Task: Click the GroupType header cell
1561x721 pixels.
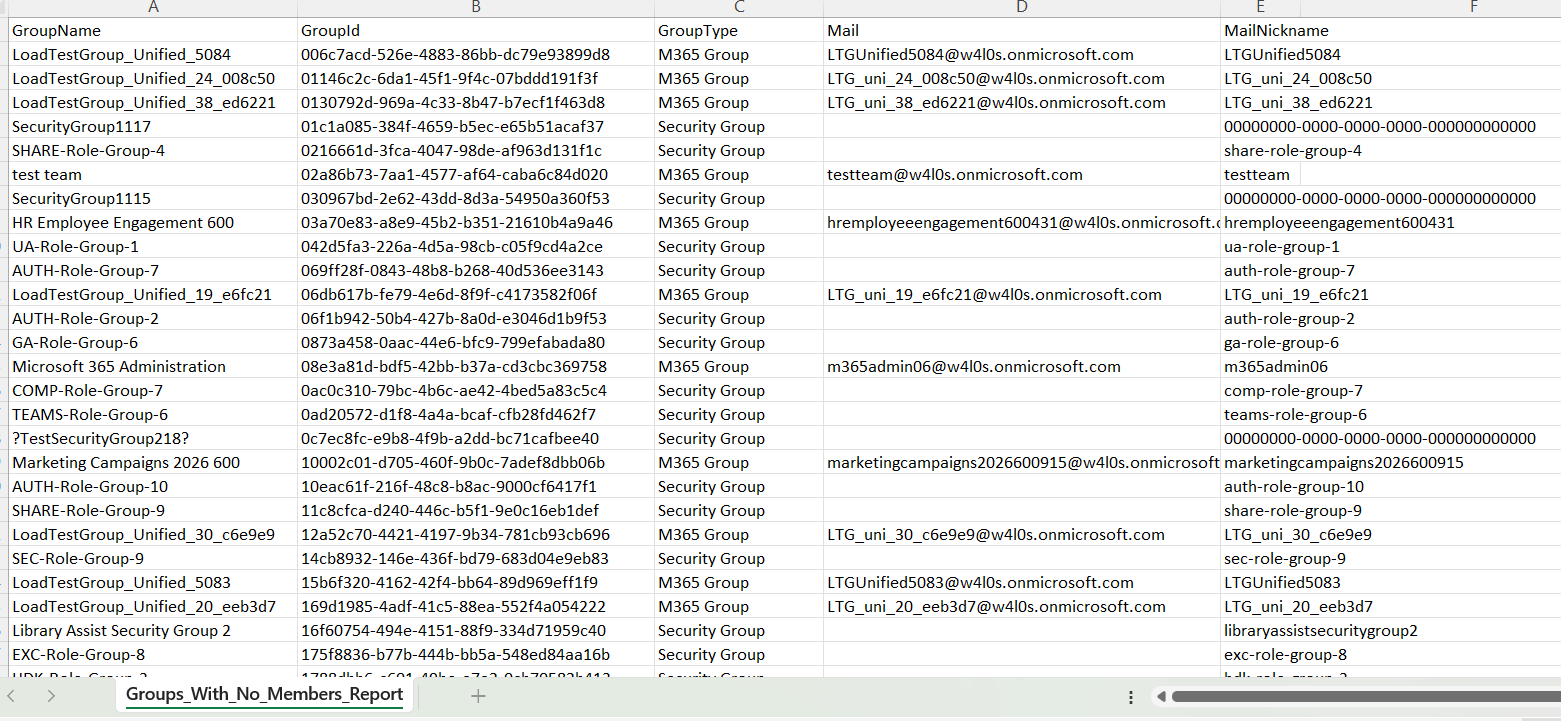Action: click(697, 31)
